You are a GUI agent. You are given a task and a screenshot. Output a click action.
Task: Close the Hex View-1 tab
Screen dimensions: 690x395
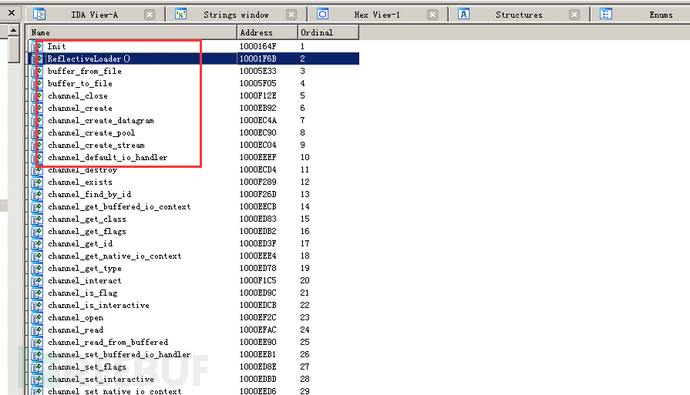pyautogui.click(x=433, y=15)
